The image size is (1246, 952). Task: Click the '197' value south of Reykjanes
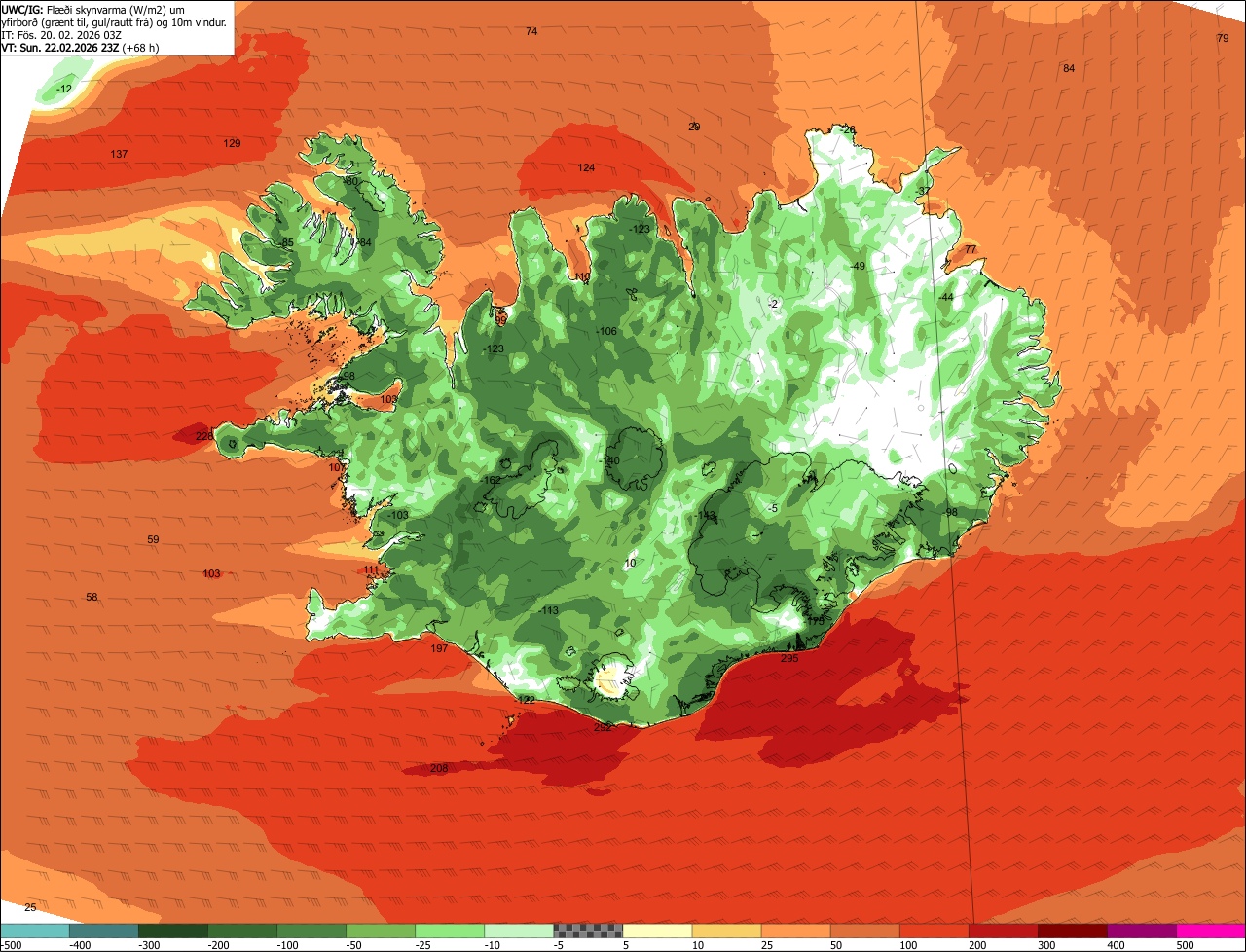[x=439, y=648]
